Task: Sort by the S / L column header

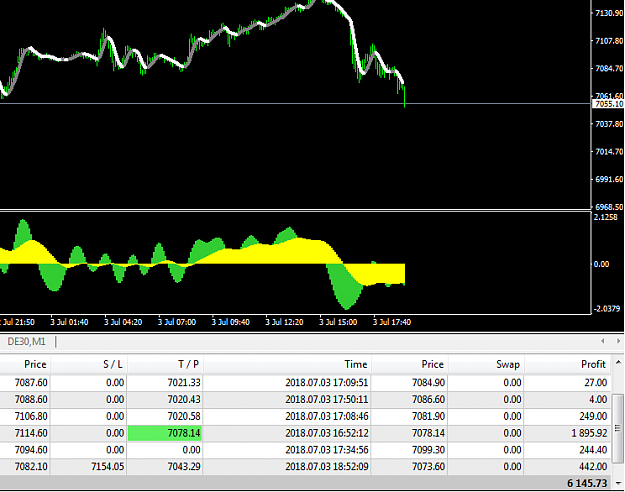Action: [x=113, y=364]
